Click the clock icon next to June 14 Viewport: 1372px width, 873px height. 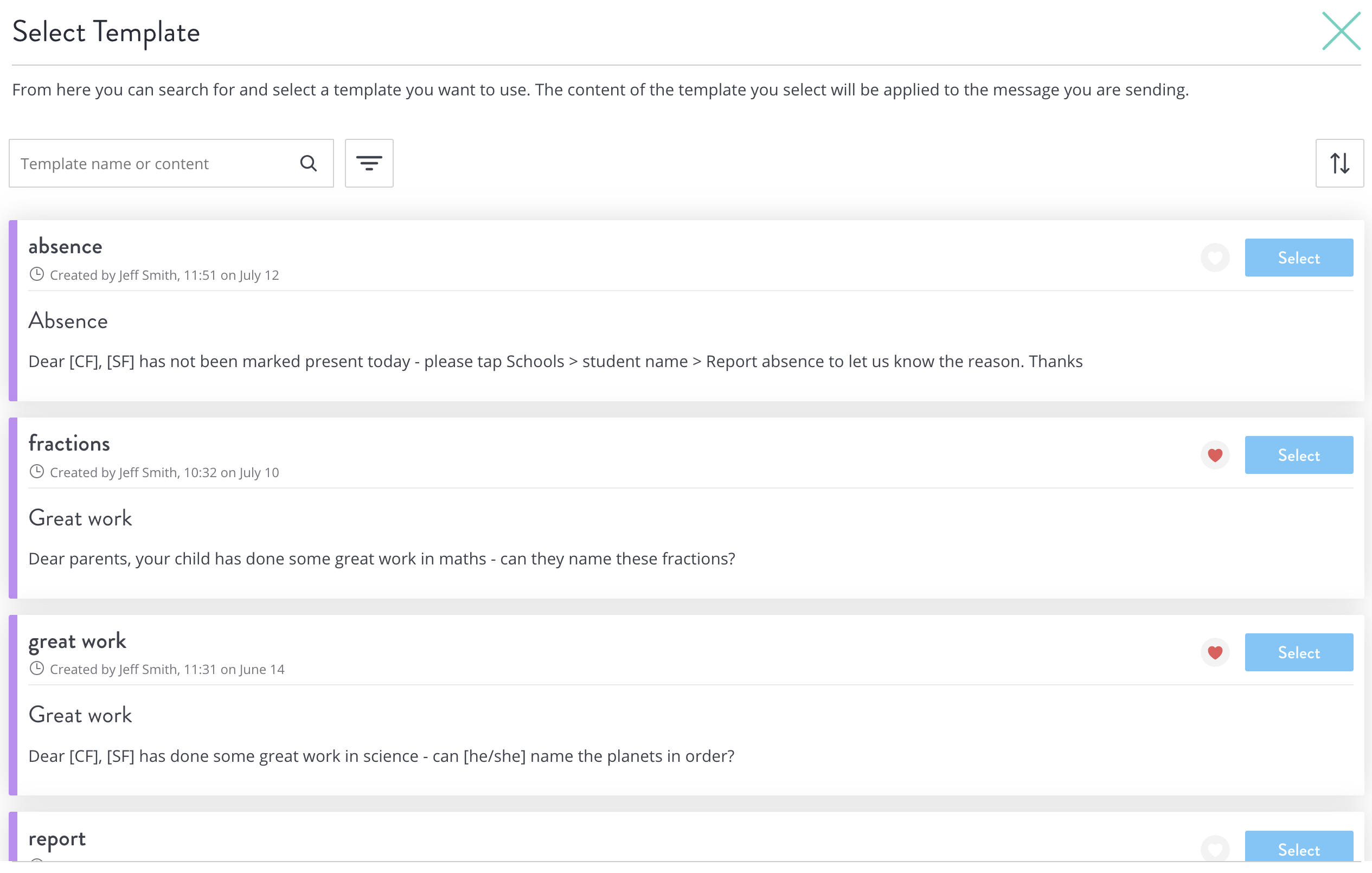(x=36, y=669)
